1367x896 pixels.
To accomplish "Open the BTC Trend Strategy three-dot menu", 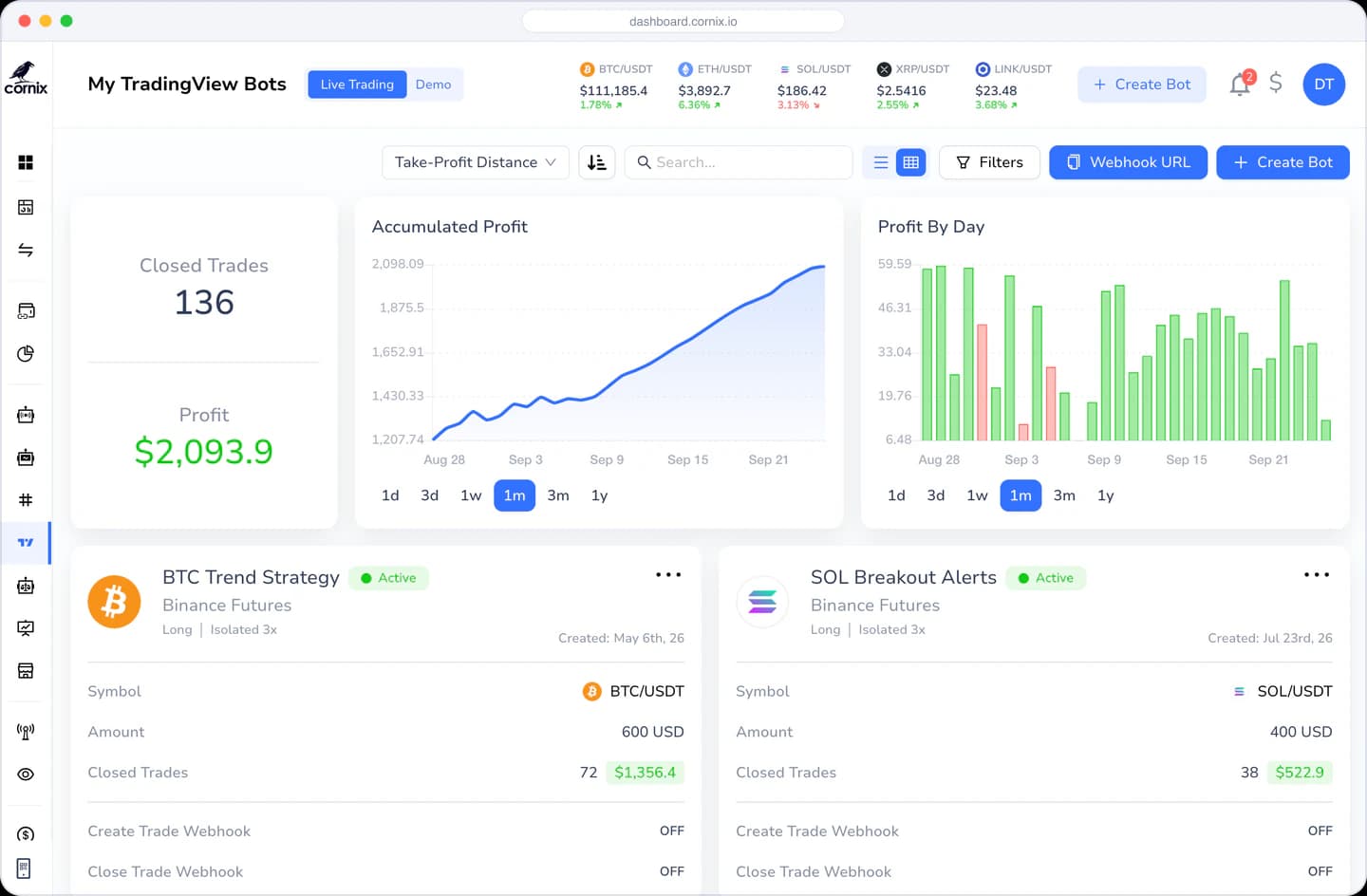I will tap(668, 575).
